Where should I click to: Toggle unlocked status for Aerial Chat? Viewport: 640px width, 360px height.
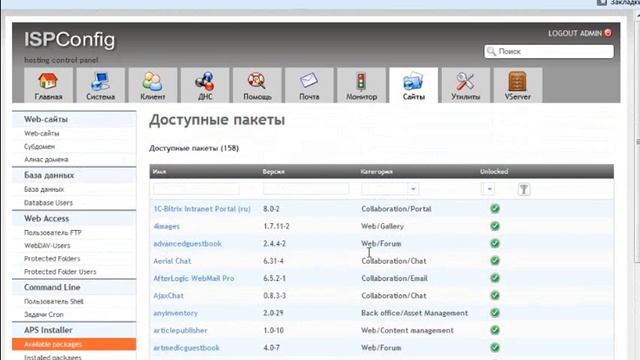pyautogui.click(x=495, y=261)
